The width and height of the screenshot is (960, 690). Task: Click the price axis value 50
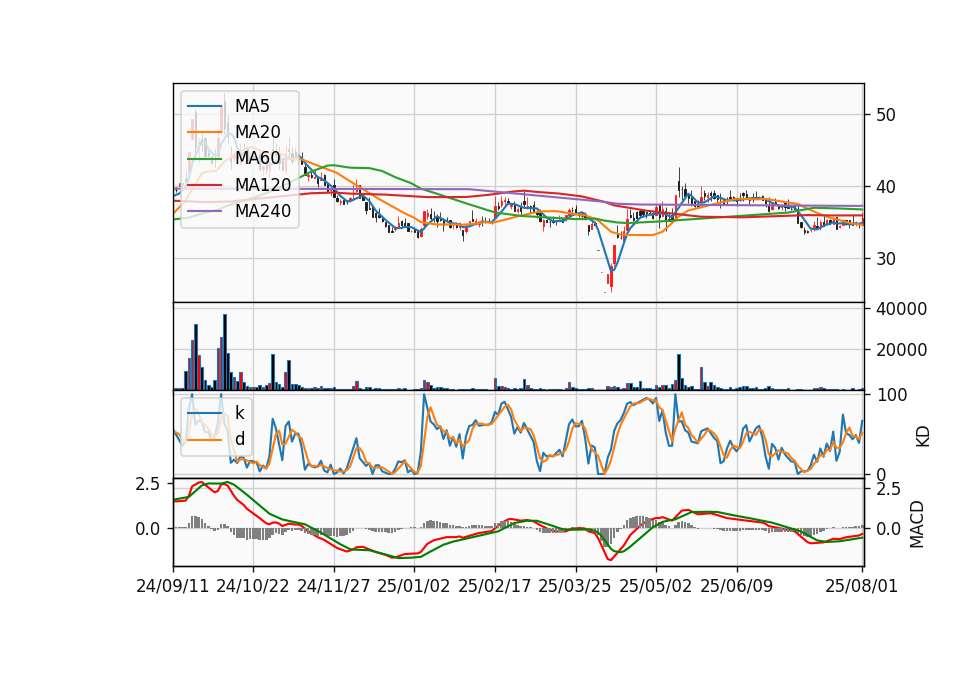886,115
